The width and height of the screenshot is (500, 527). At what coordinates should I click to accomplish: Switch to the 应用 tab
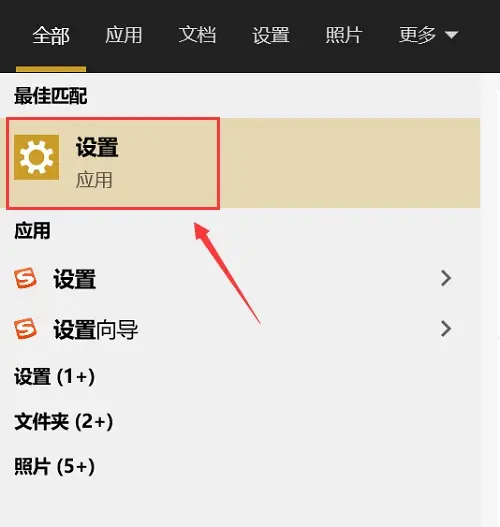click(124, 35)
